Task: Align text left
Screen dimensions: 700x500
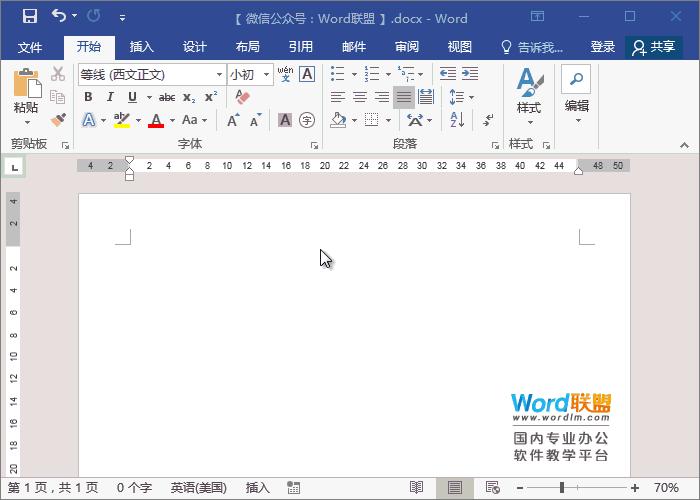Action: [338, 97]
